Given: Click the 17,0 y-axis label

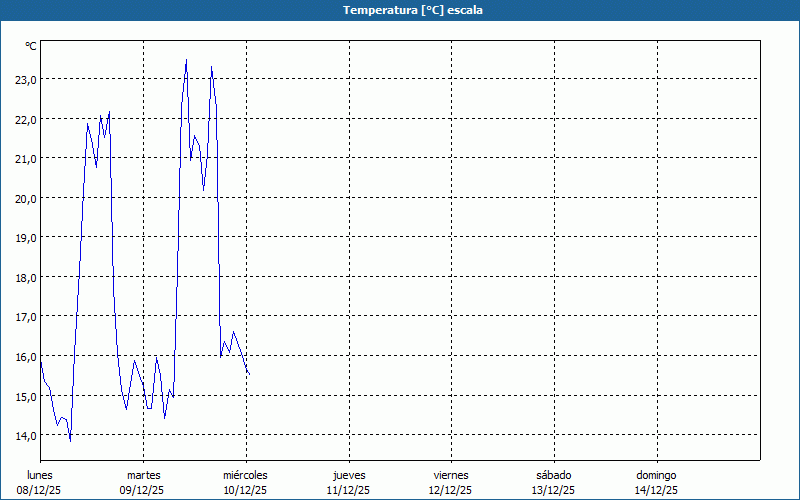Looking at the screenshot, I should [26, 317].
